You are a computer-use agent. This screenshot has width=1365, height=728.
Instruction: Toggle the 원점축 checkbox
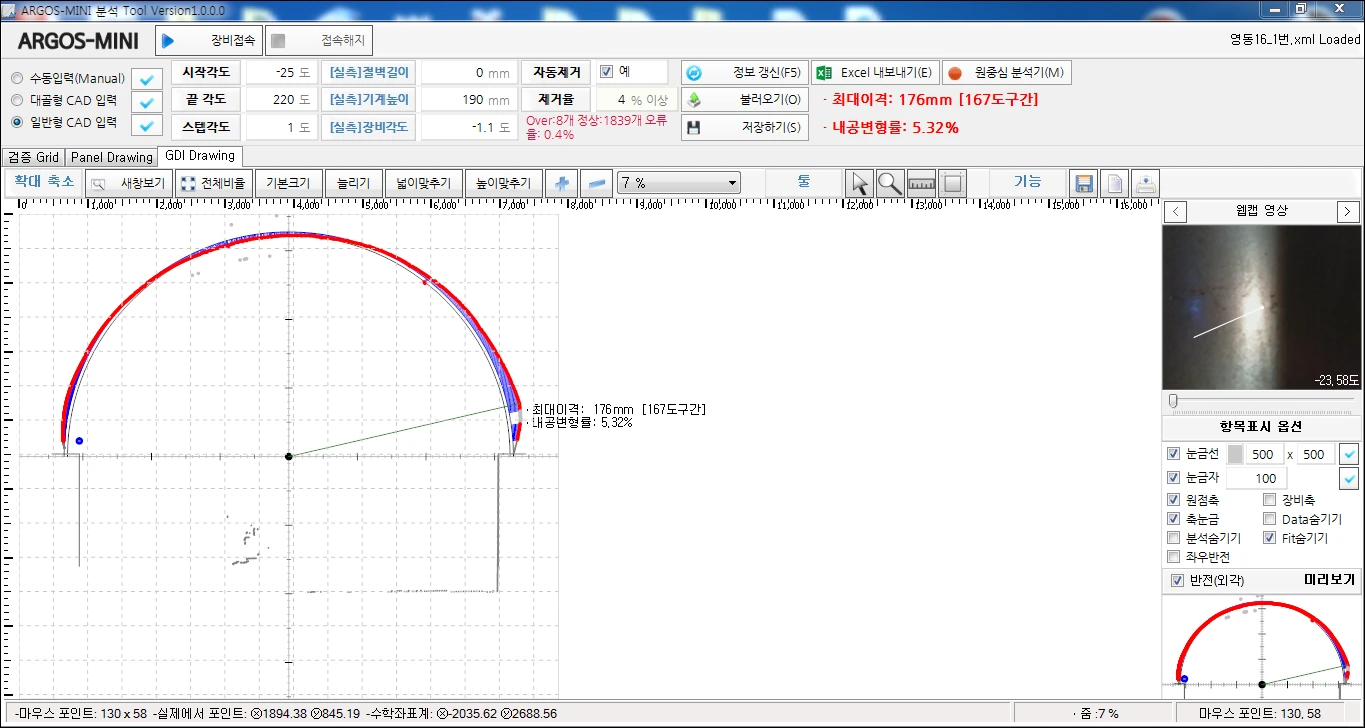click(1174, 500)
